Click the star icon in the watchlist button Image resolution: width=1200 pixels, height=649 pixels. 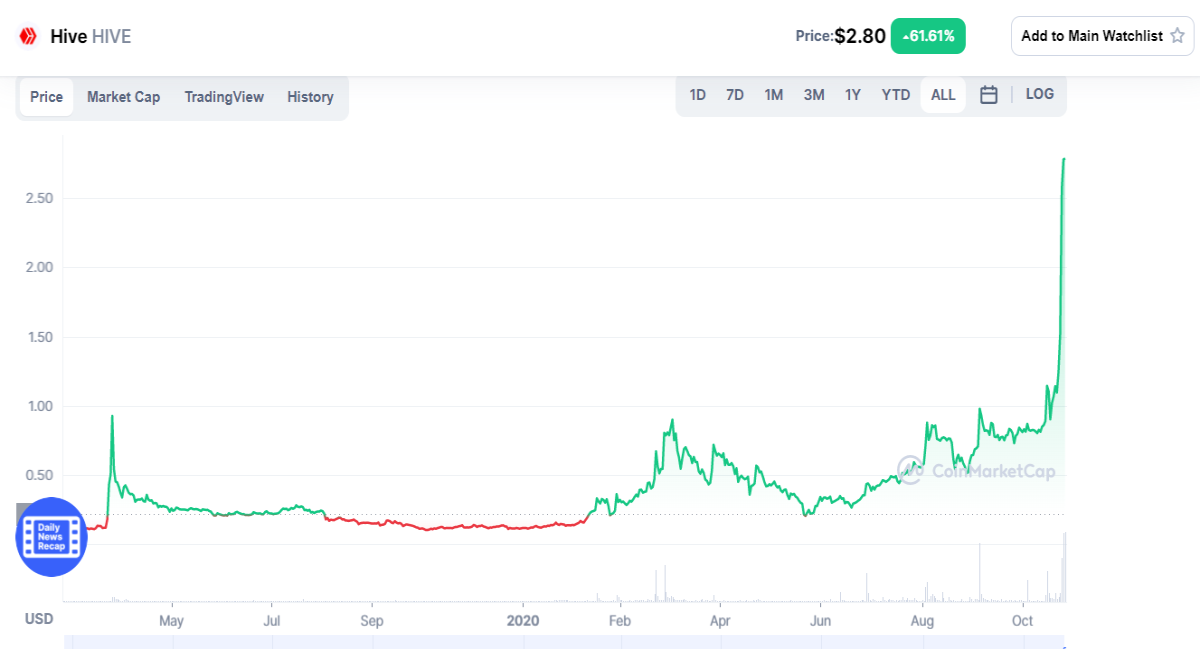click(1177, 36)
